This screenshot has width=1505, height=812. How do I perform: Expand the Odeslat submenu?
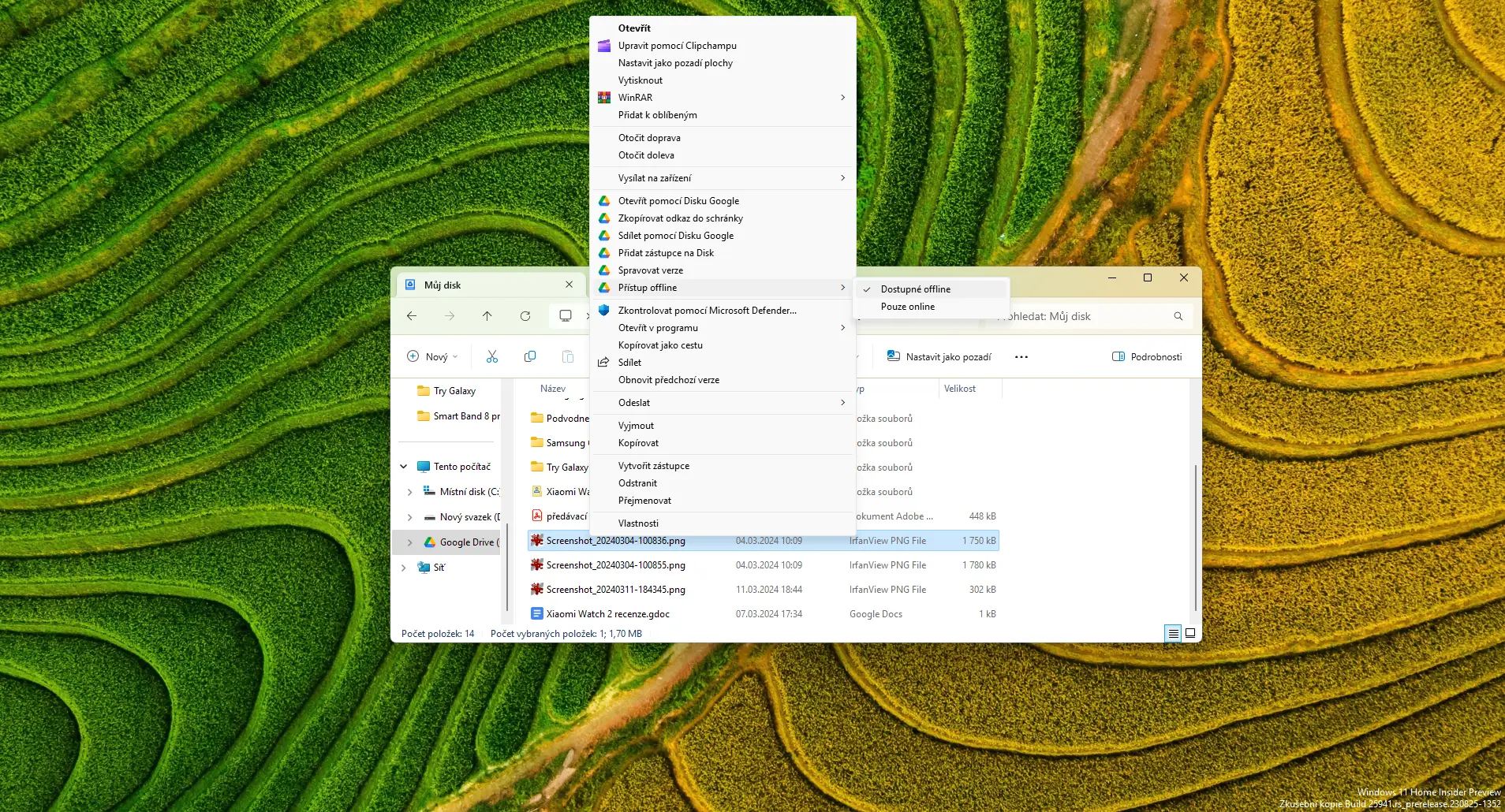coord(842,403)
